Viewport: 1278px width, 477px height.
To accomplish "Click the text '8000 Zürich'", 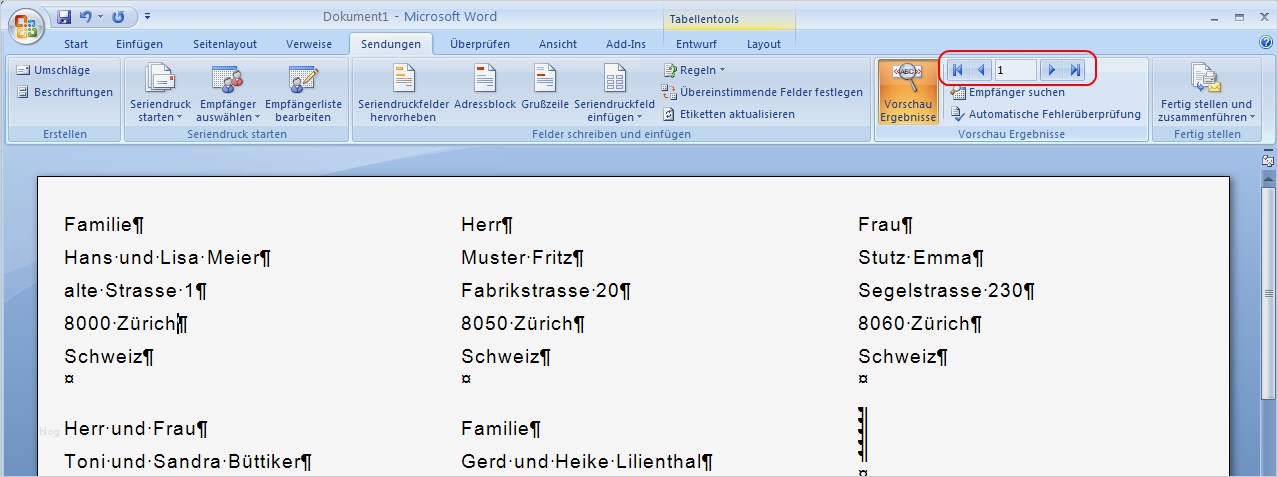I will point(120,324).
